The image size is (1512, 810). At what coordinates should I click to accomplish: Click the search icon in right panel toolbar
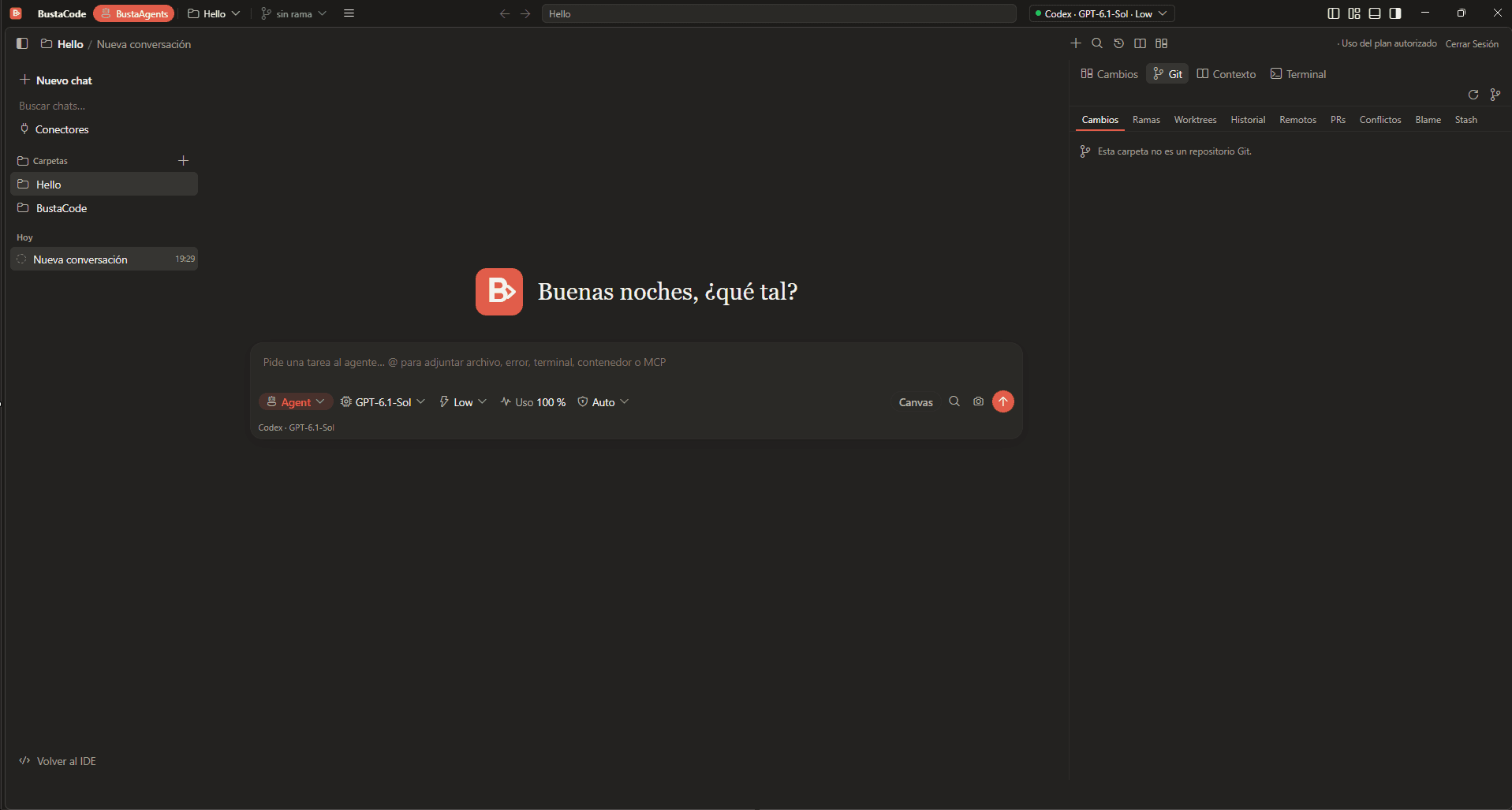point(1097,43)
